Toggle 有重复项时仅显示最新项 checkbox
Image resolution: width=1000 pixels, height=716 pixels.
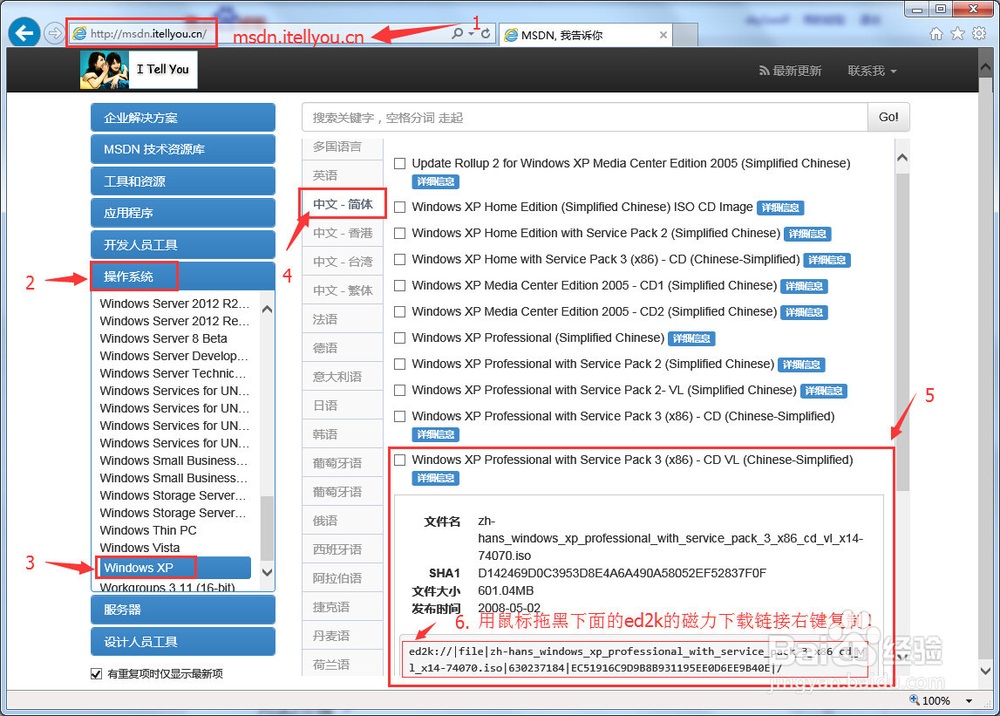point(97,674)
